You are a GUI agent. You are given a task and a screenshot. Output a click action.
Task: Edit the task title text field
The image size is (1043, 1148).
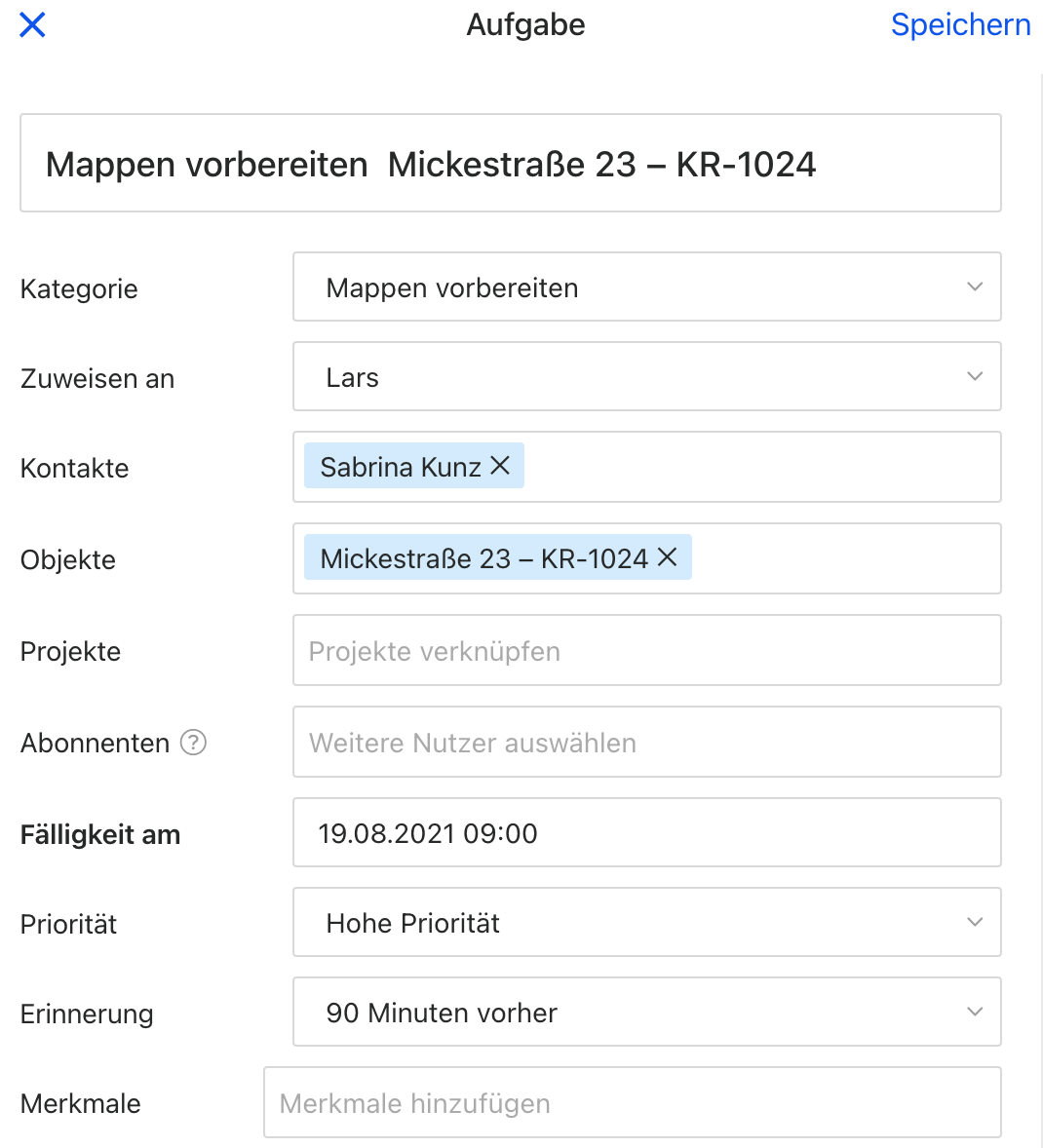click(x=510, y=164)
